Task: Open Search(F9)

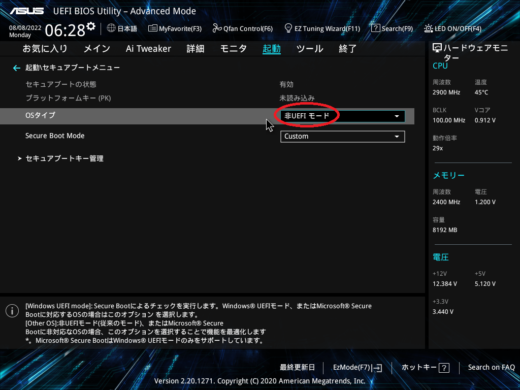Action: pos(392,29)
